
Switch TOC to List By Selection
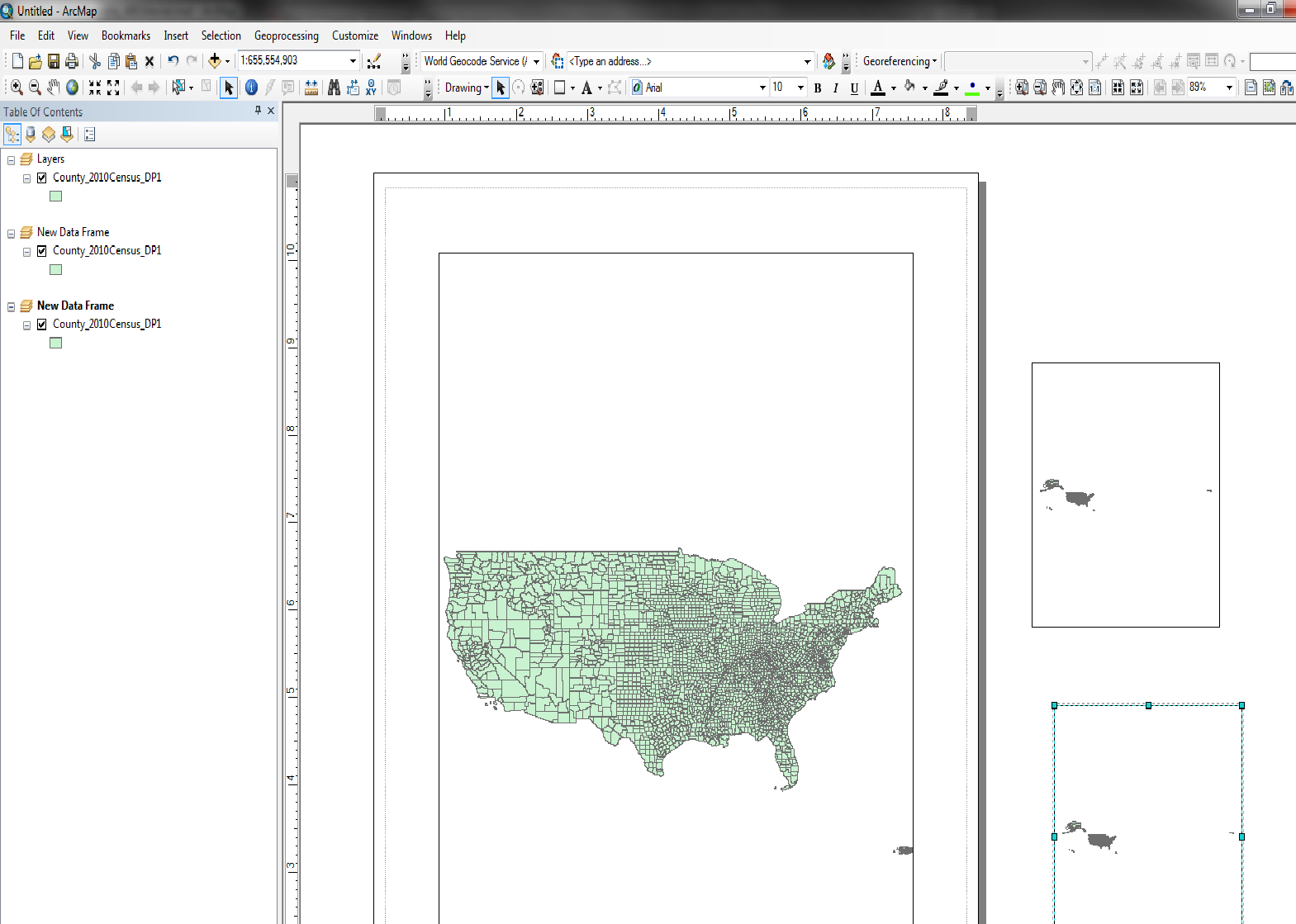pos(67,135)
